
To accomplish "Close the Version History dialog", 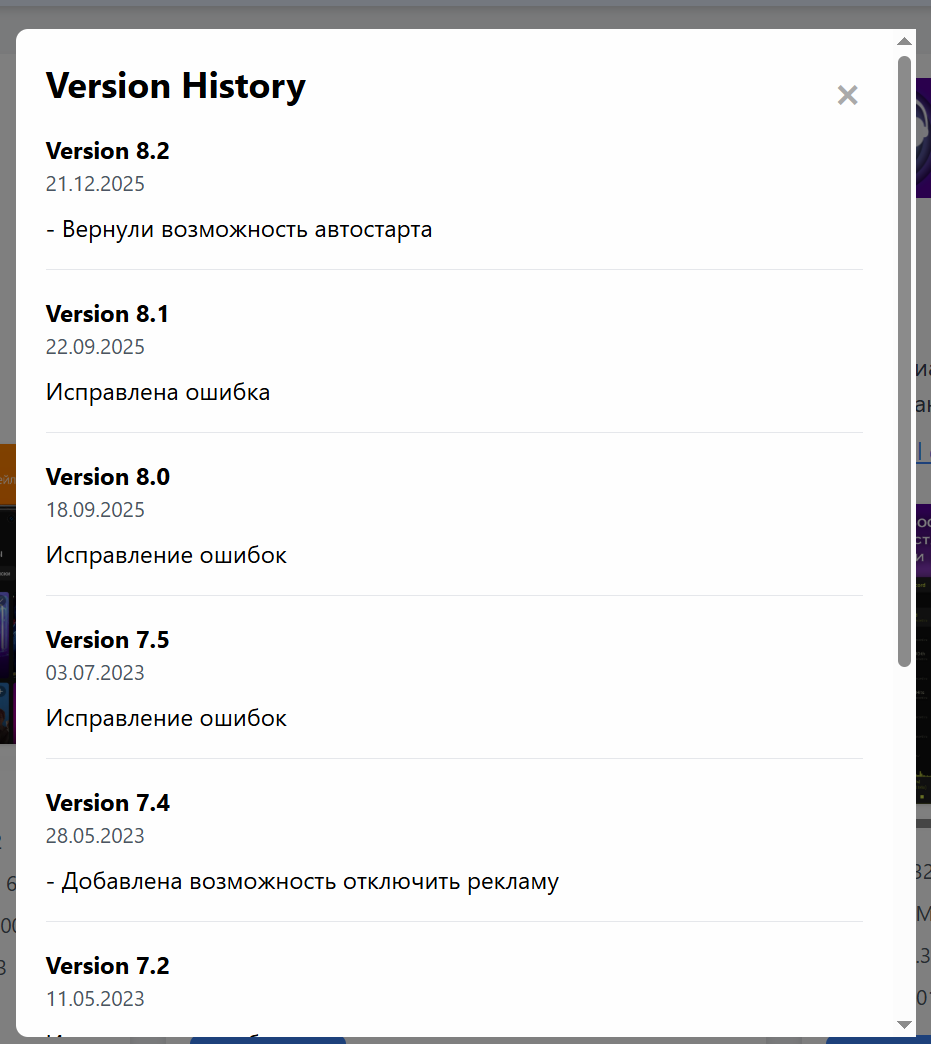I will (x=847, y=95).
